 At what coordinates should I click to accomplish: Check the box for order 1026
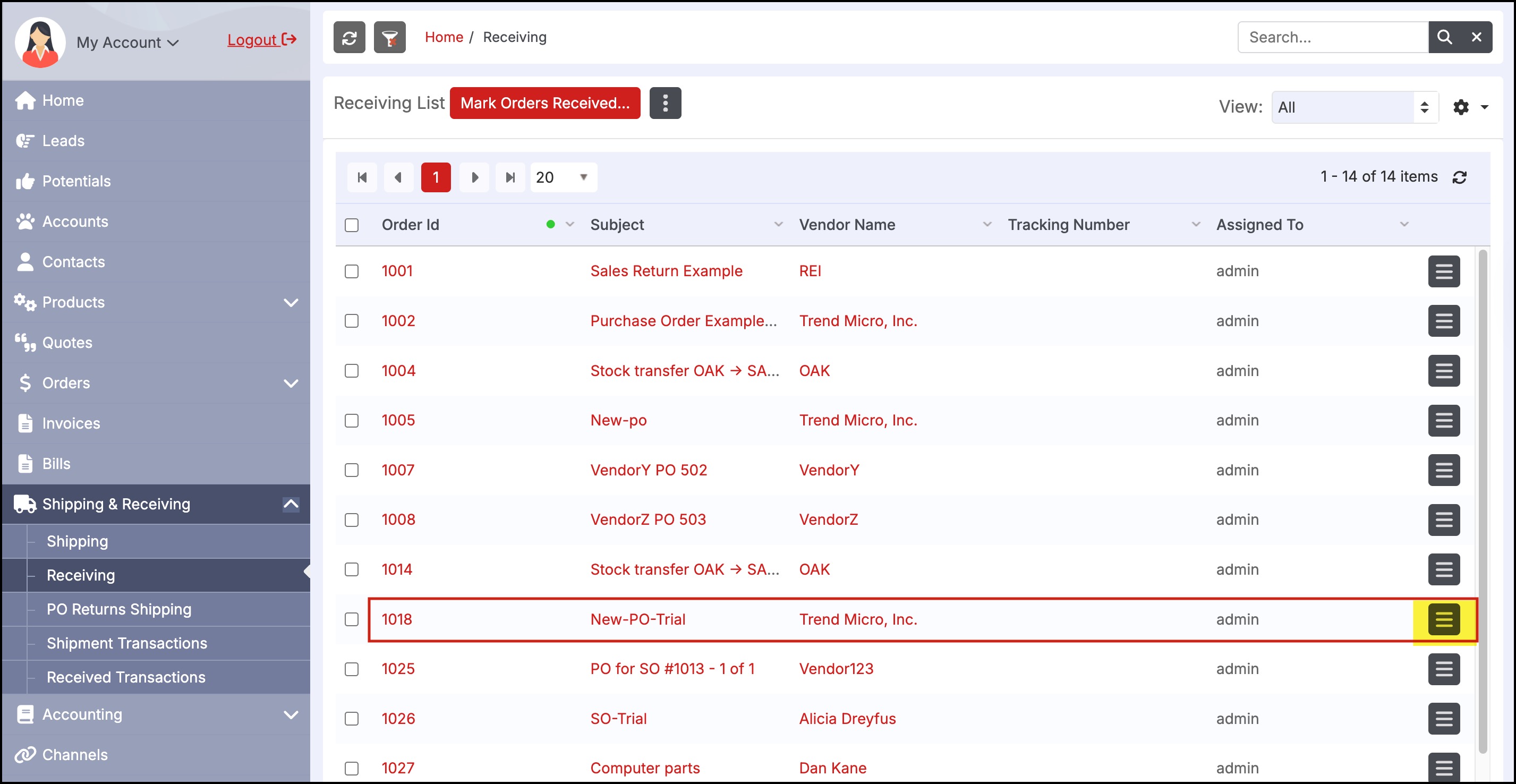coord(351,719)
